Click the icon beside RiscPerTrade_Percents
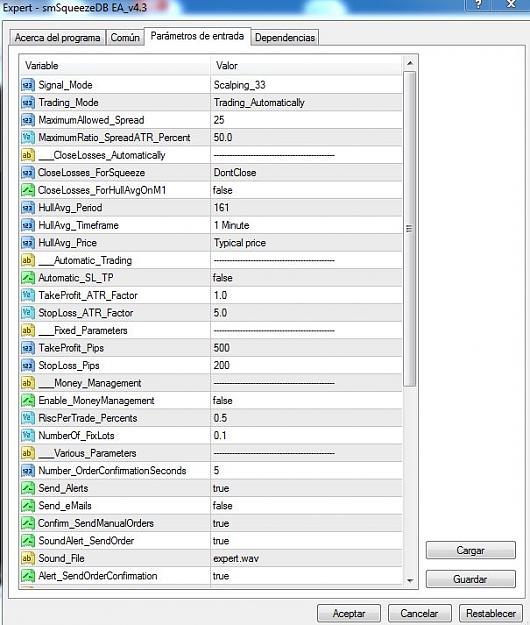The height and width of the screenshot is (625, 530). (28, 418)
